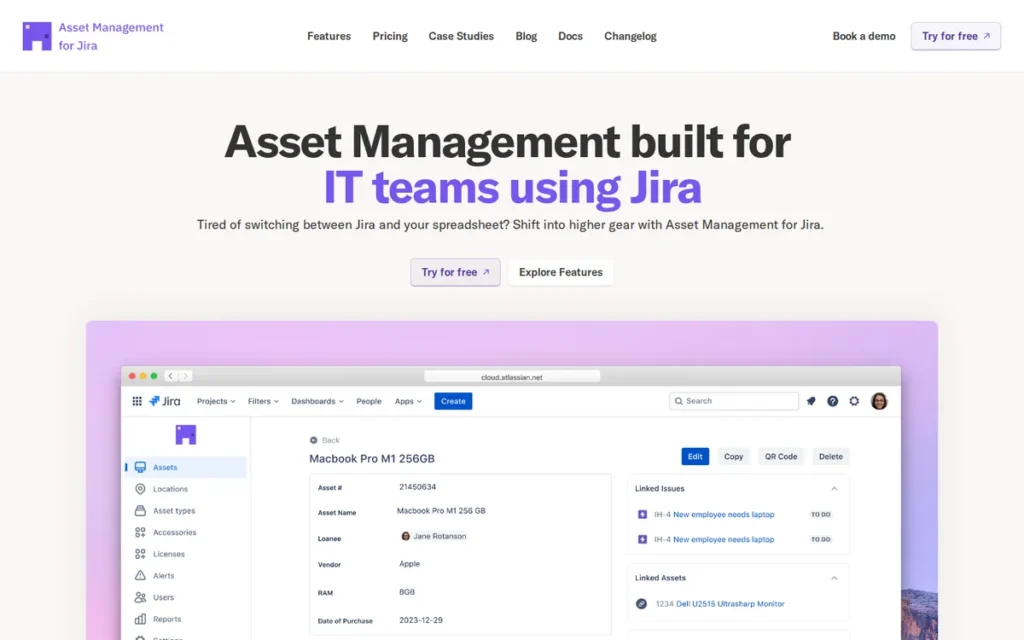This screenshot has height=640, width=1024.
Task: Open the Dashboards dropdown
Action: point(317,401)
